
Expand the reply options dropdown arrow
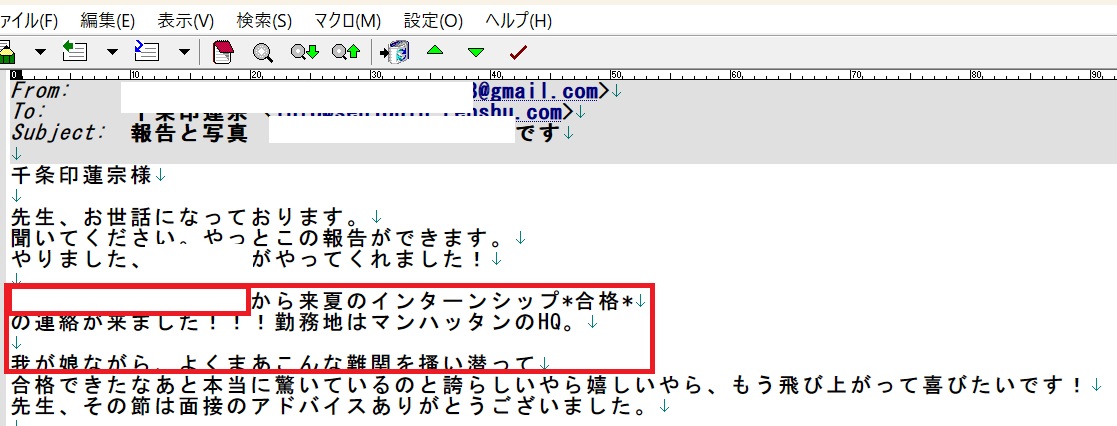pos(112,52)
